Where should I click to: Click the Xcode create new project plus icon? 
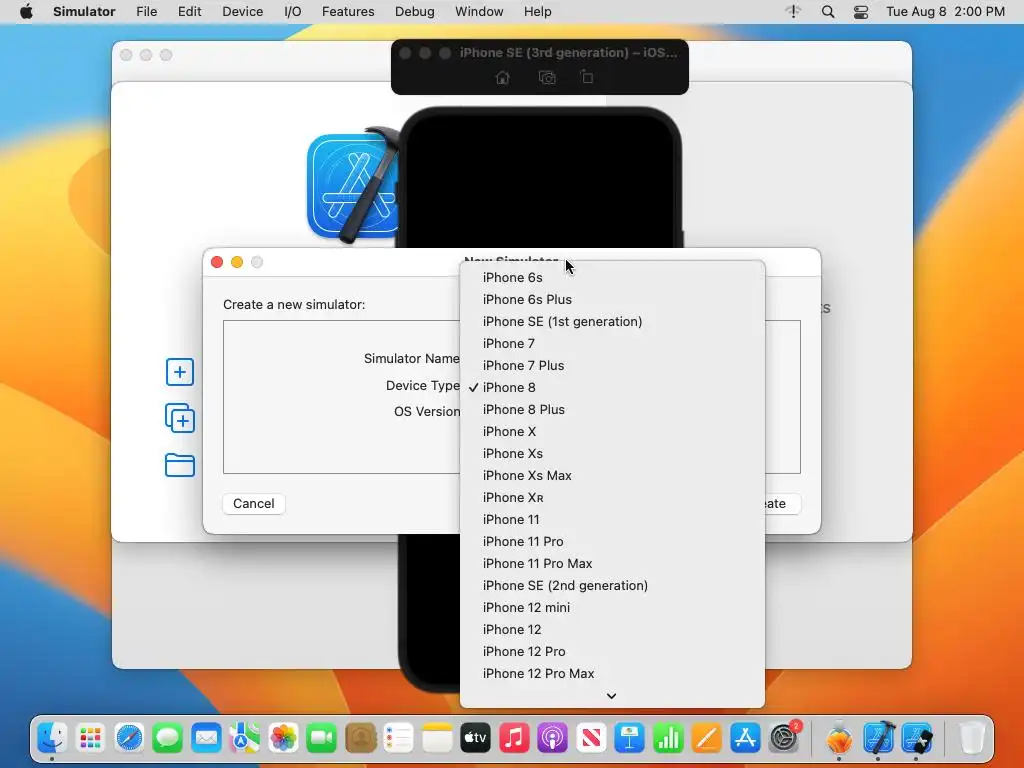click(x=180, y=372)
